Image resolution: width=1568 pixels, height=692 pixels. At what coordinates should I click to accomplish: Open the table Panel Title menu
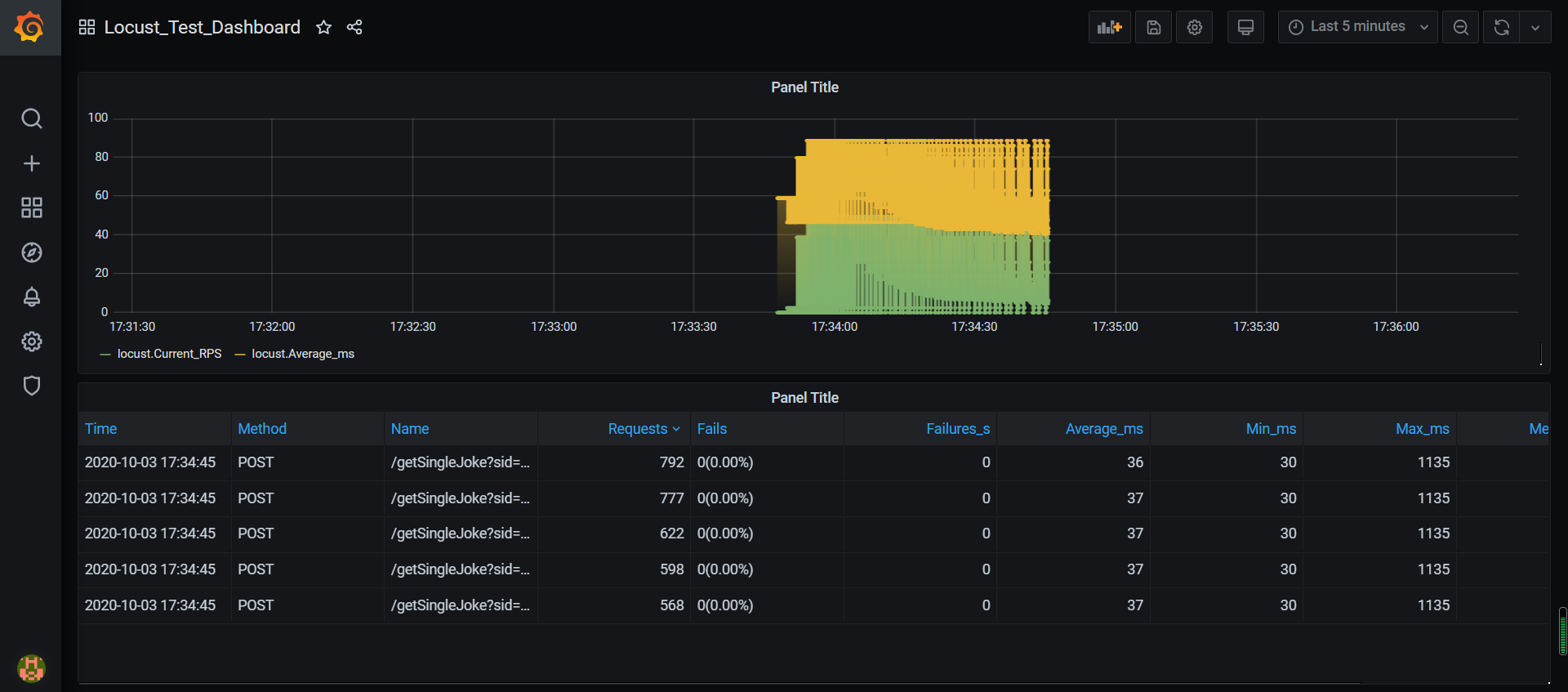tap(804, 398)
